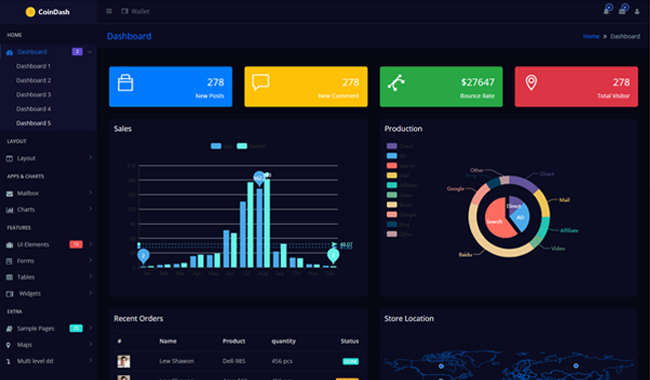Open the yellow New Comment card

306,87
